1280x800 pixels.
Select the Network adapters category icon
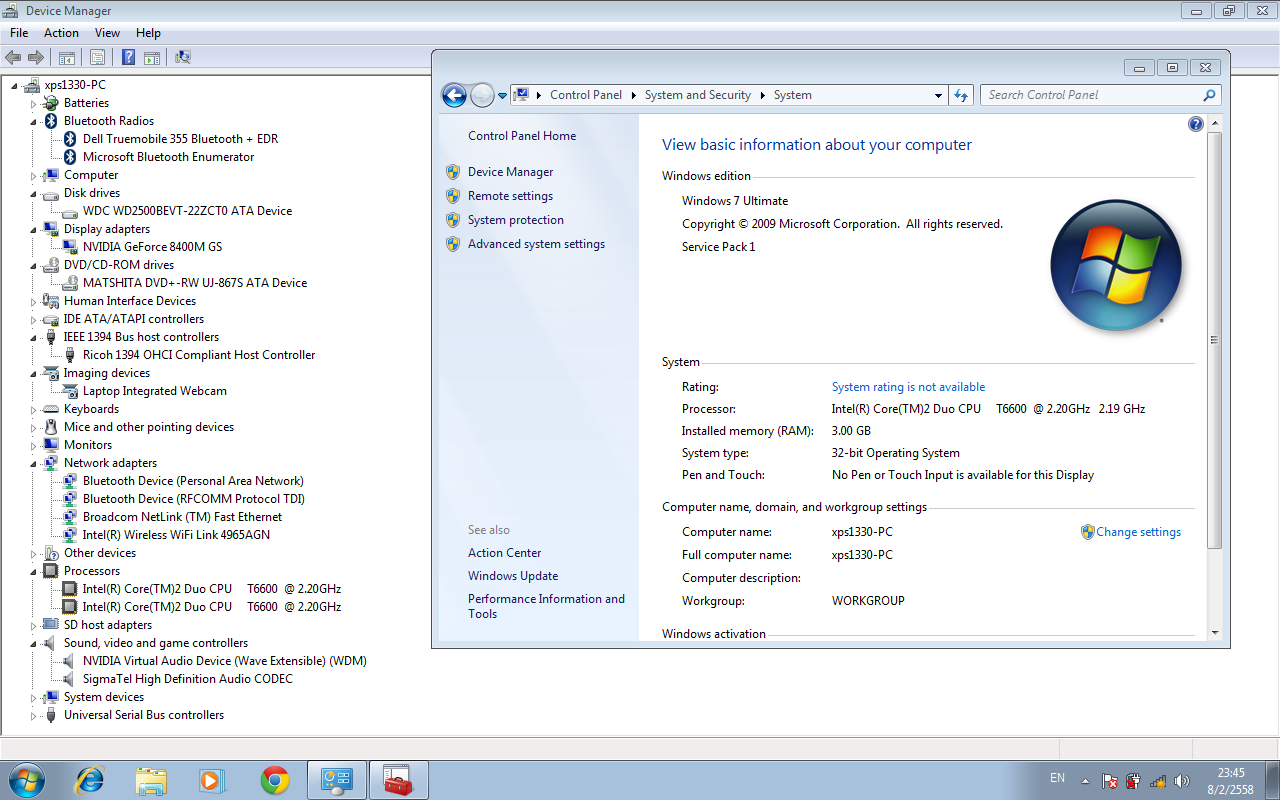click(x=51, y=463)
